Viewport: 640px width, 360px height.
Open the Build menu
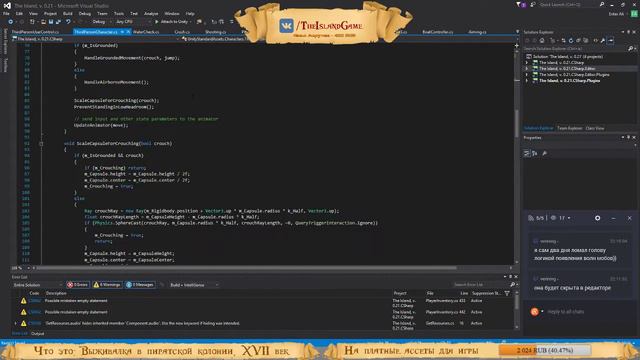click(x=68, y=13)
